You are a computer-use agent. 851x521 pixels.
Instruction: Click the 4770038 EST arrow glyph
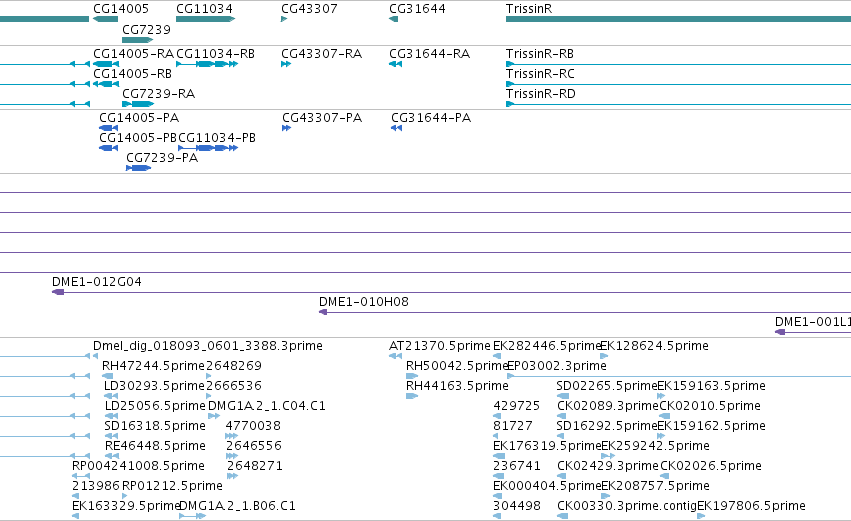pos(231,436)
